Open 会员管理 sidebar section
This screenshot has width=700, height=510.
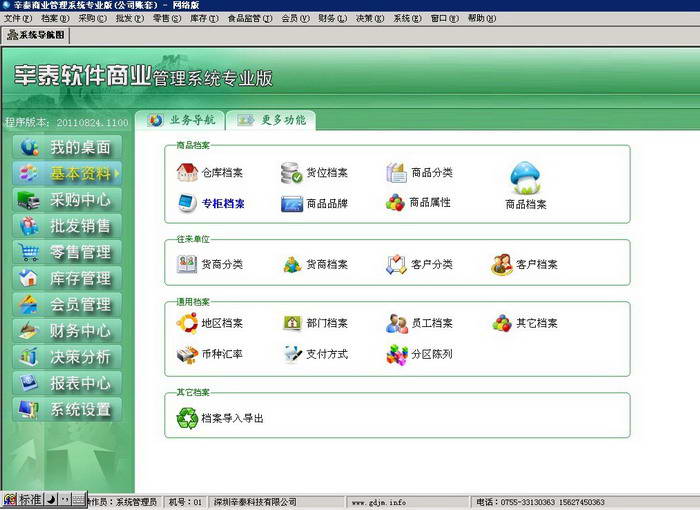[67, 305]
